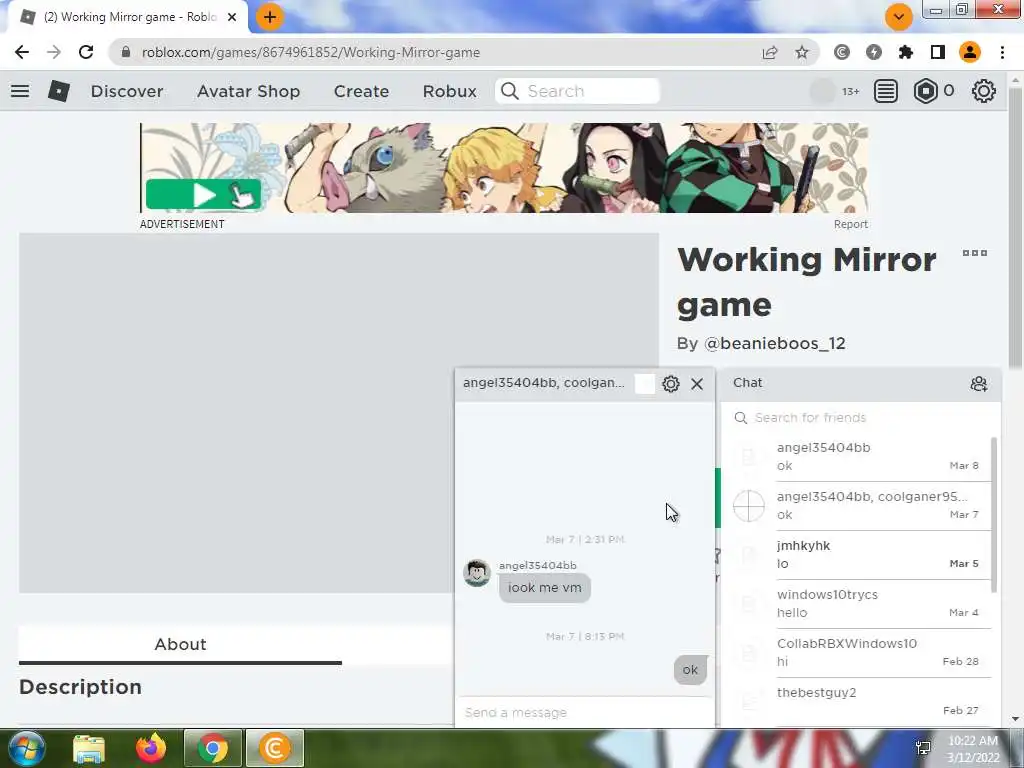This screenshot has height=768, width=1024.
Task: Click the orange C app in the taskbar
Action: pos(275,748)
